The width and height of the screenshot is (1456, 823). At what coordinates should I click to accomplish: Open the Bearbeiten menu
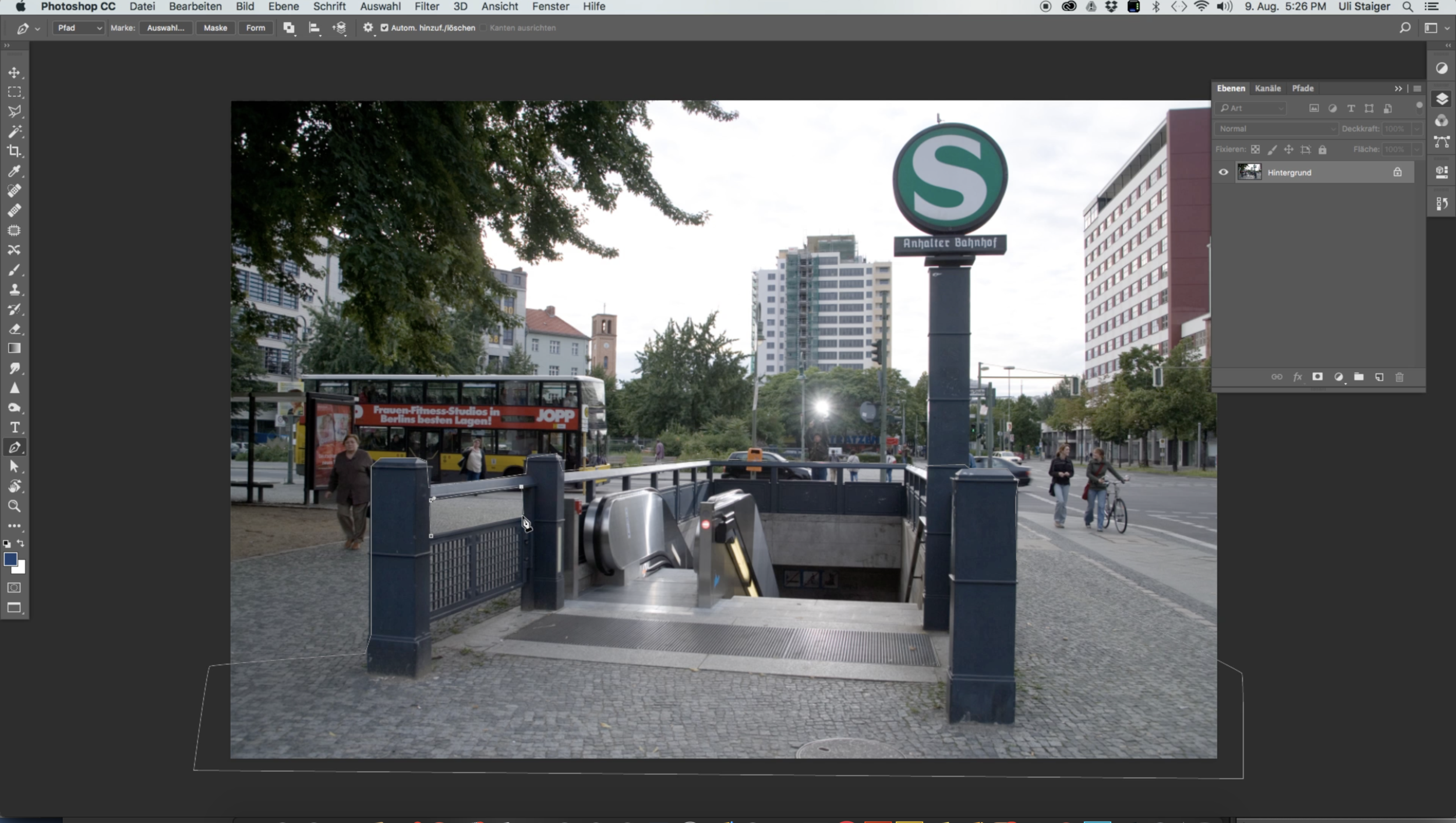click(195, 6)
